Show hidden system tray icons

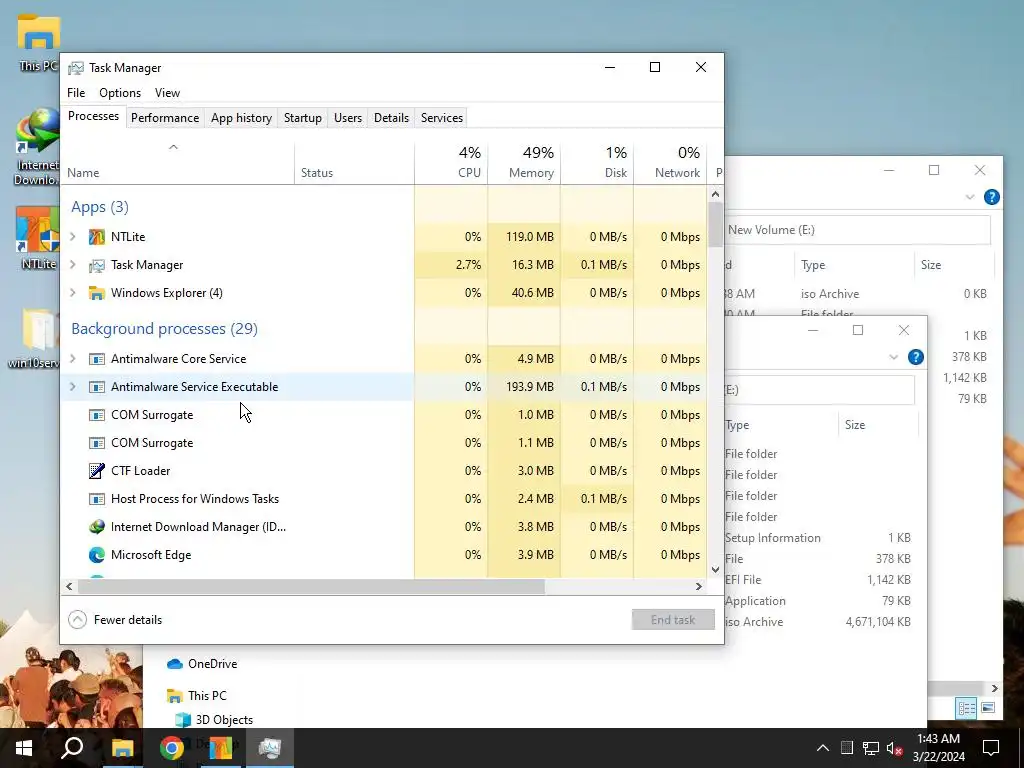(x=823, y=748)
